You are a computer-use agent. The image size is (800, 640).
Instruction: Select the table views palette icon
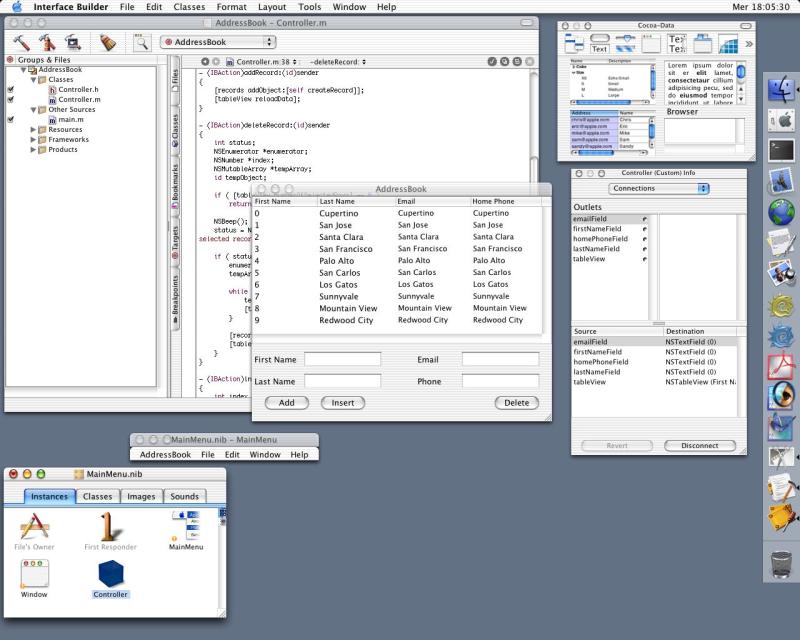728,43
